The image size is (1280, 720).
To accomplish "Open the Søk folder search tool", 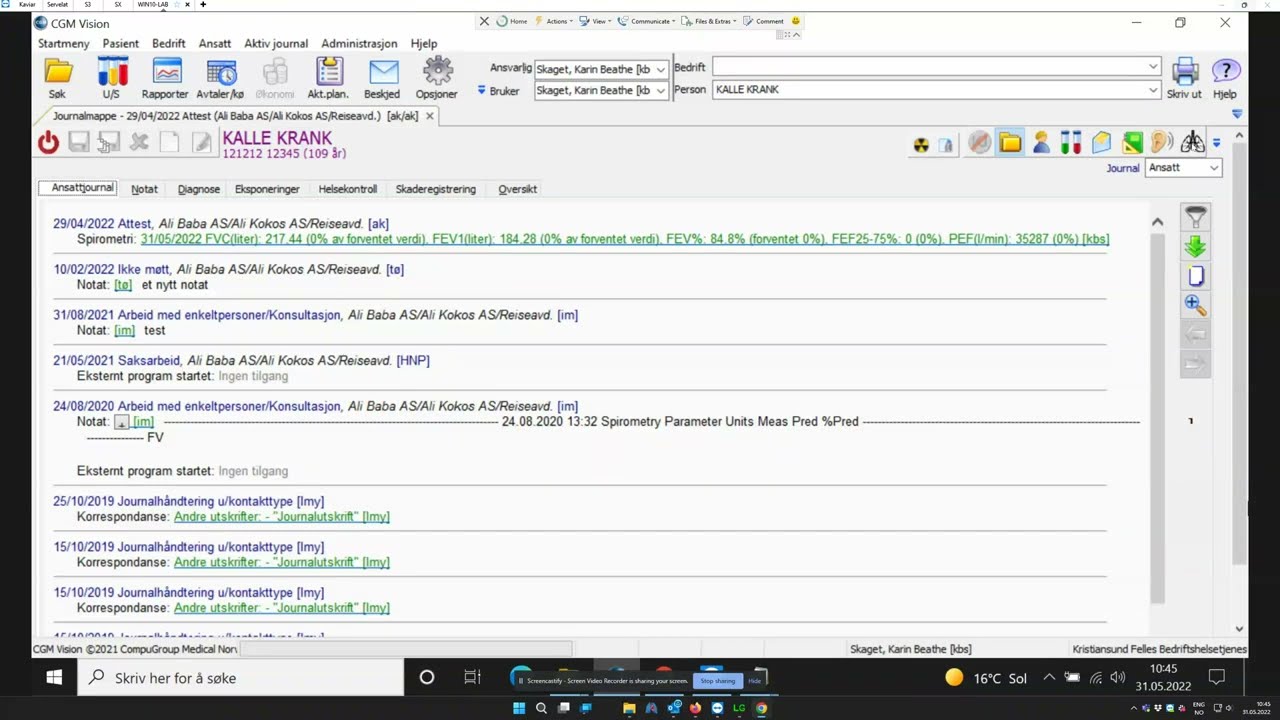I will (x=58, y=78).
